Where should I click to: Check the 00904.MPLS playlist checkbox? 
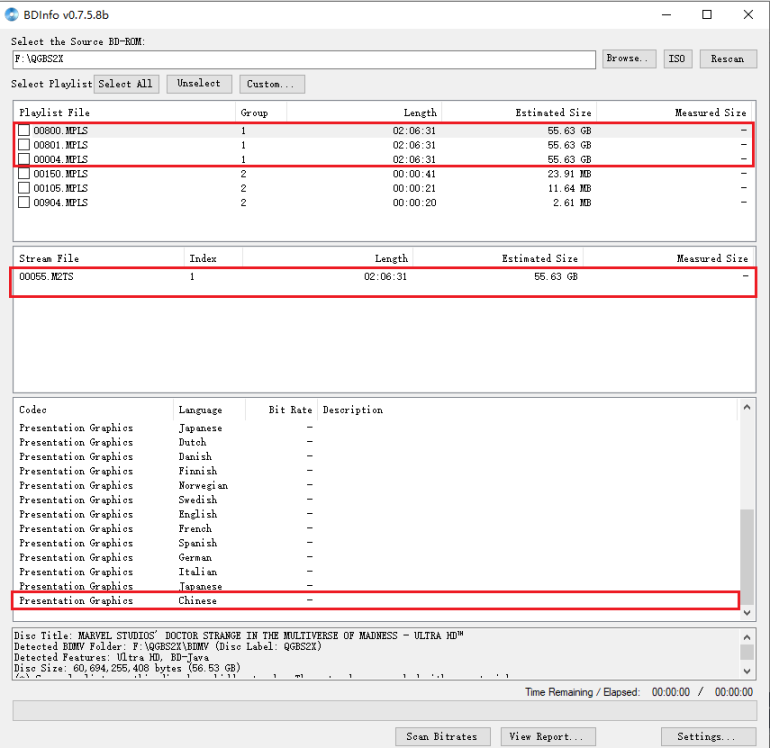(24, 202)
